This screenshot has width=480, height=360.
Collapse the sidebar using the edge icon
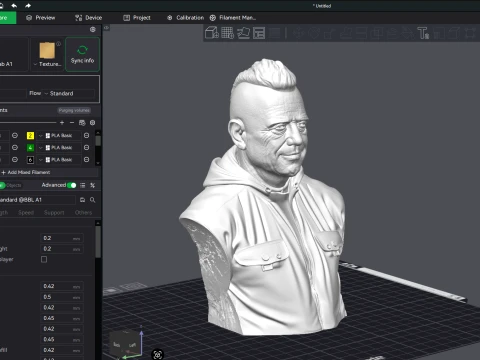[x=106, y=28]
